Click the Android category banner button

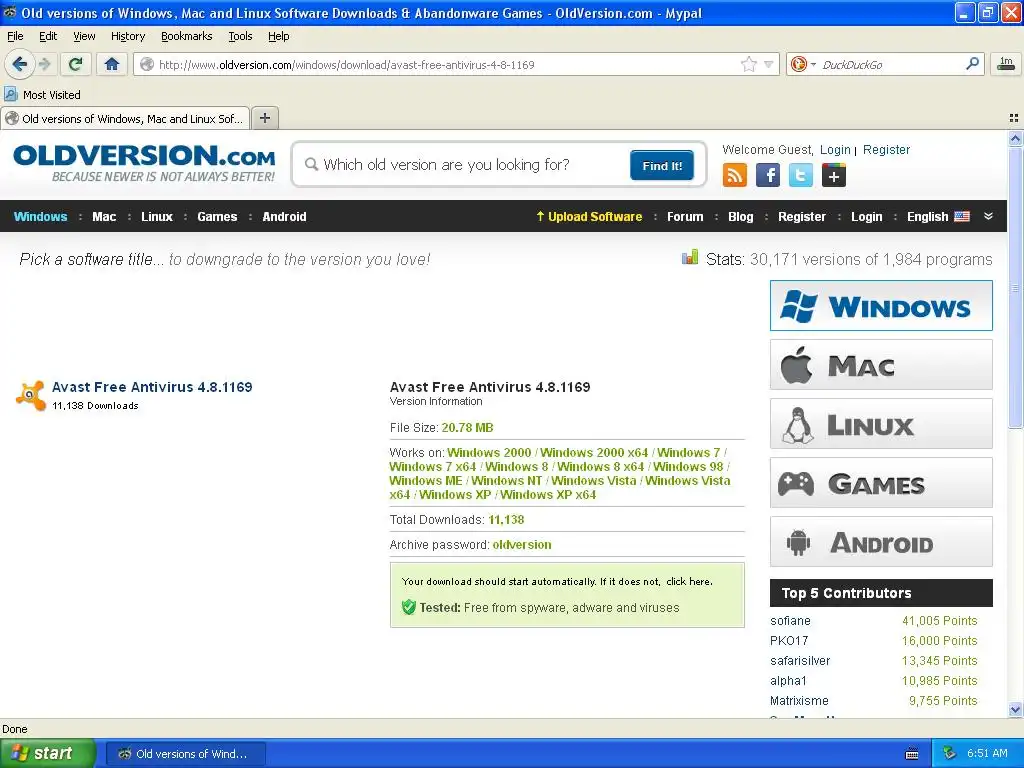point(881,542)
